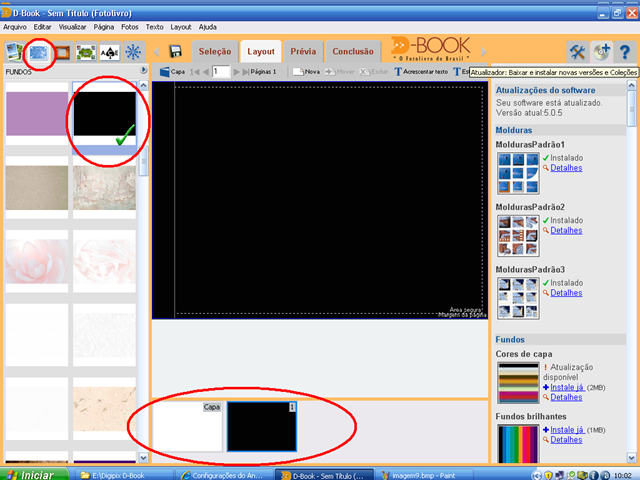Go to last page arrow

(246, 72)
